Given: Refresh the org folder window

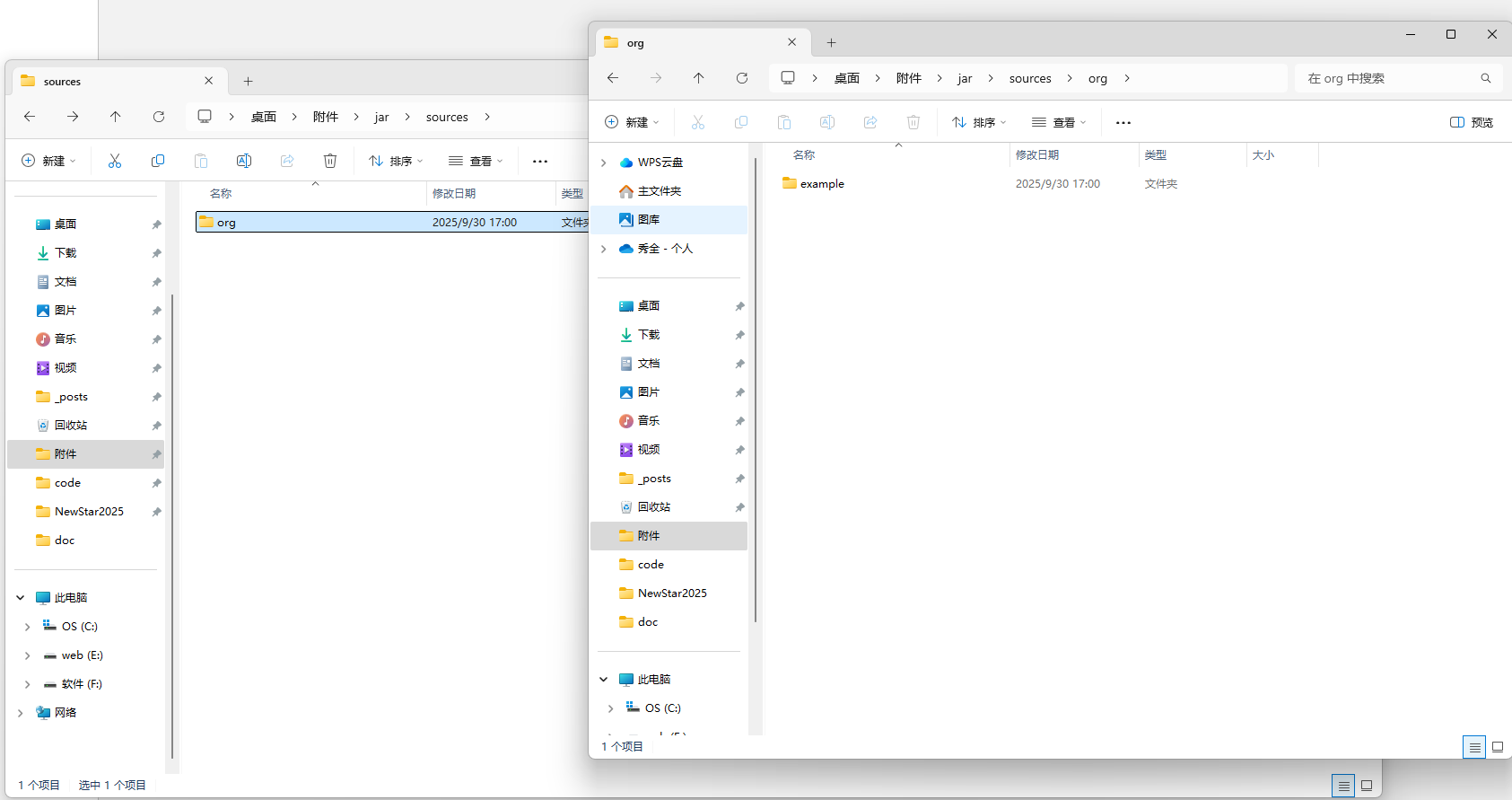Looking at the screenshot, I should coord(742,78).
